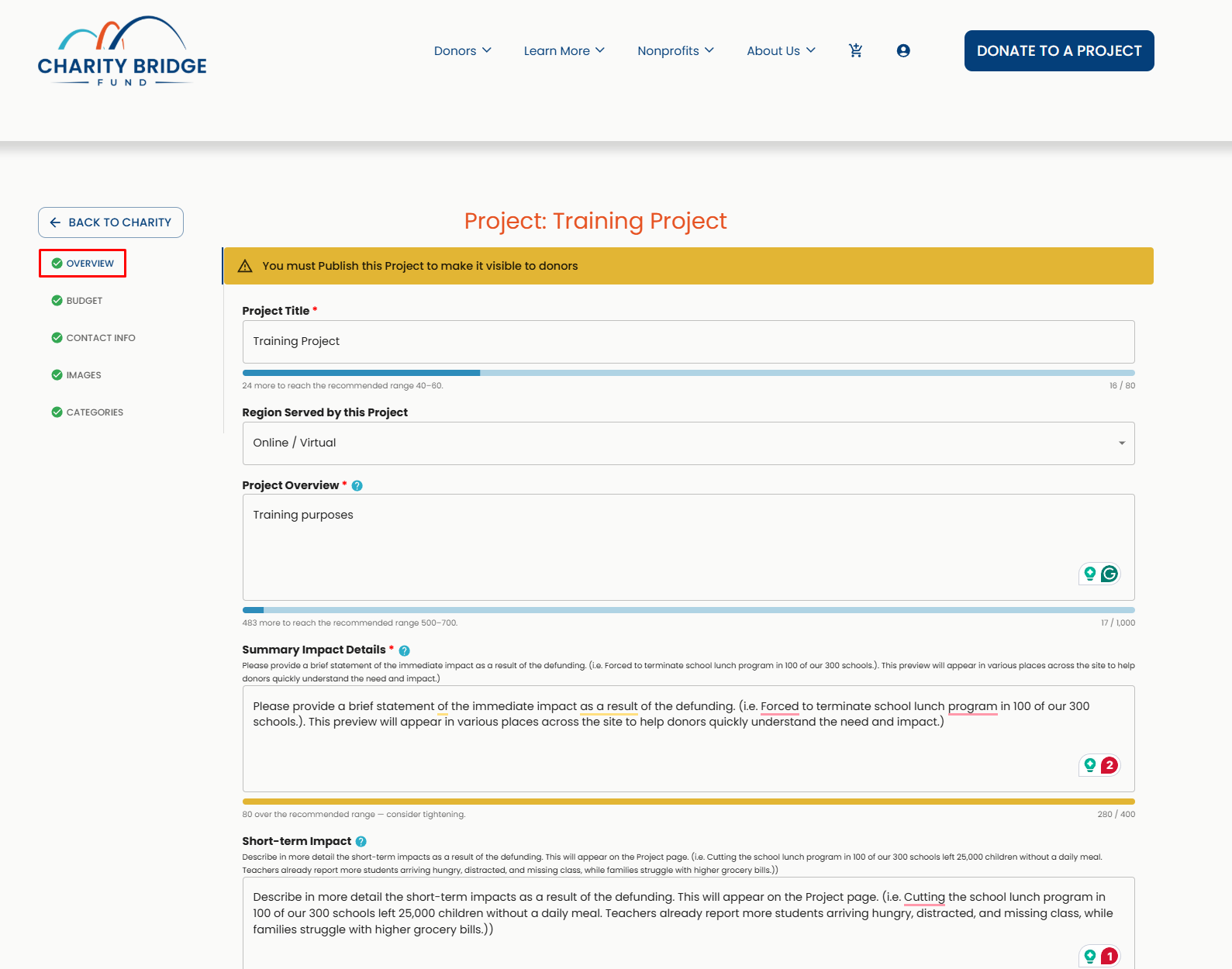Go to the Categories section

coord(88,412)
